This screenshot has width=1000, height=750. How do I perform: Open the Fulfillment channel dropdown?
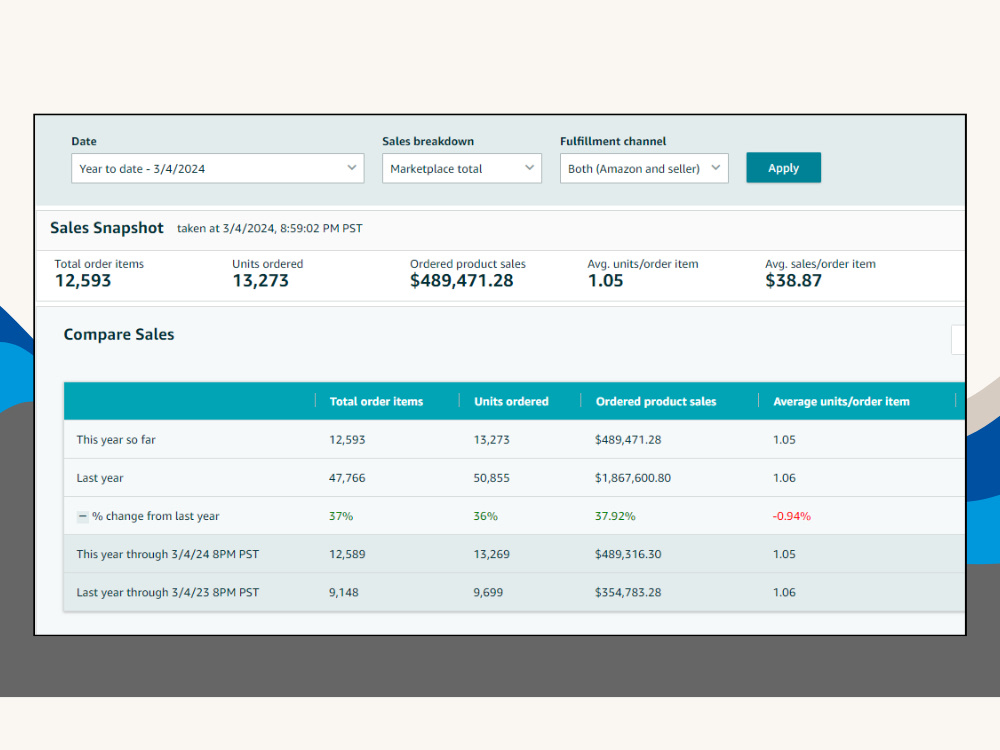tap(644, 168)
